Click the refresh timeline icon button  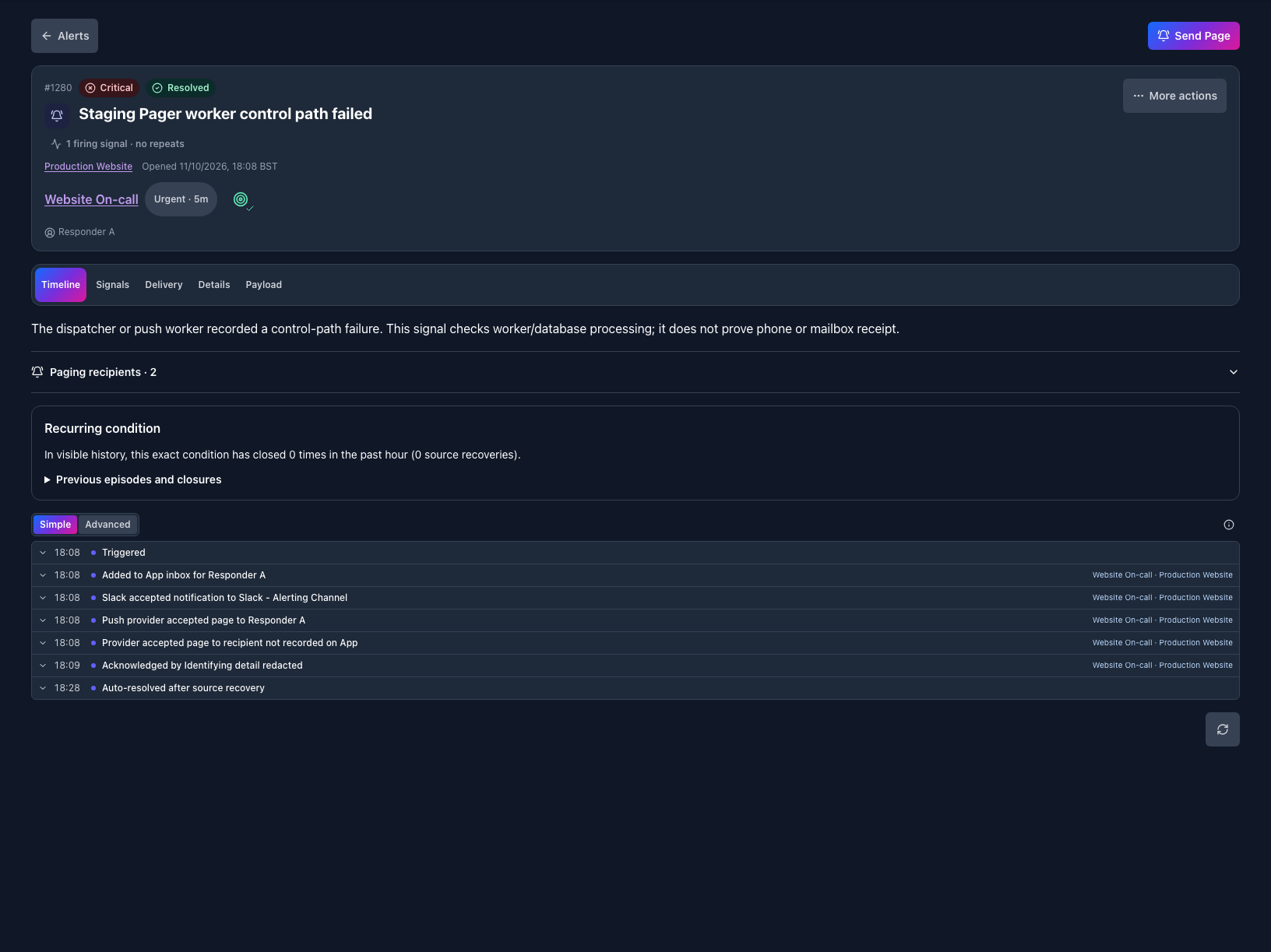[1223, 729]
